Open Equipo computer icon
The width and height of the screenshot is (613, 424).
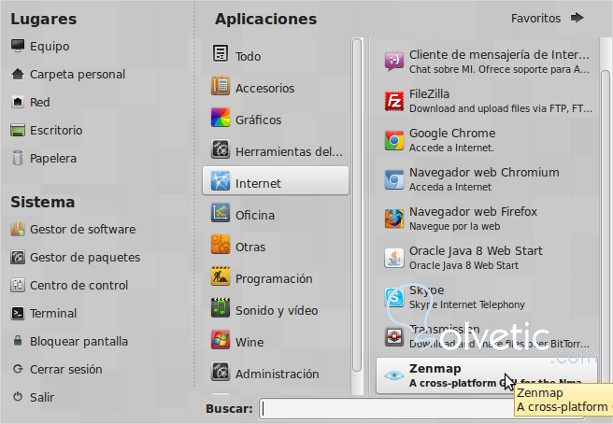pos(18,46)
